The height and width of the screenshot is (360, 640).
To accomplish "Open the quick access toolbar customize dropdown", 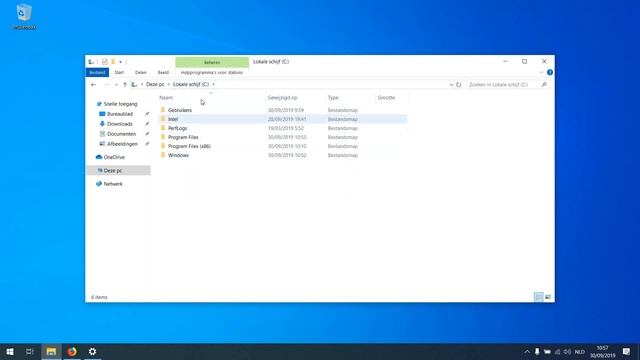I will tap(120, 62).
